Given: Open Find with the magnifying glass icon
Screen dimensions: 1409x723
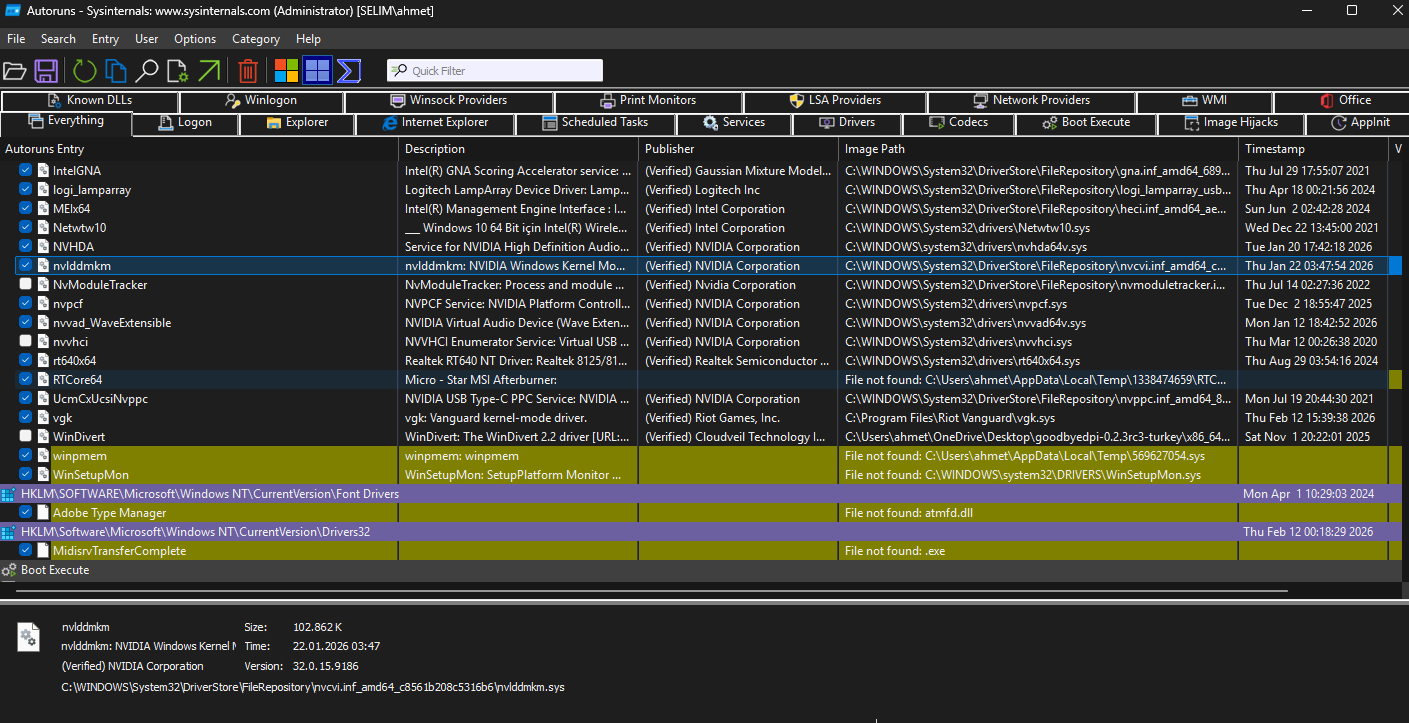Looking at the screenshot, I should (147, 71).
